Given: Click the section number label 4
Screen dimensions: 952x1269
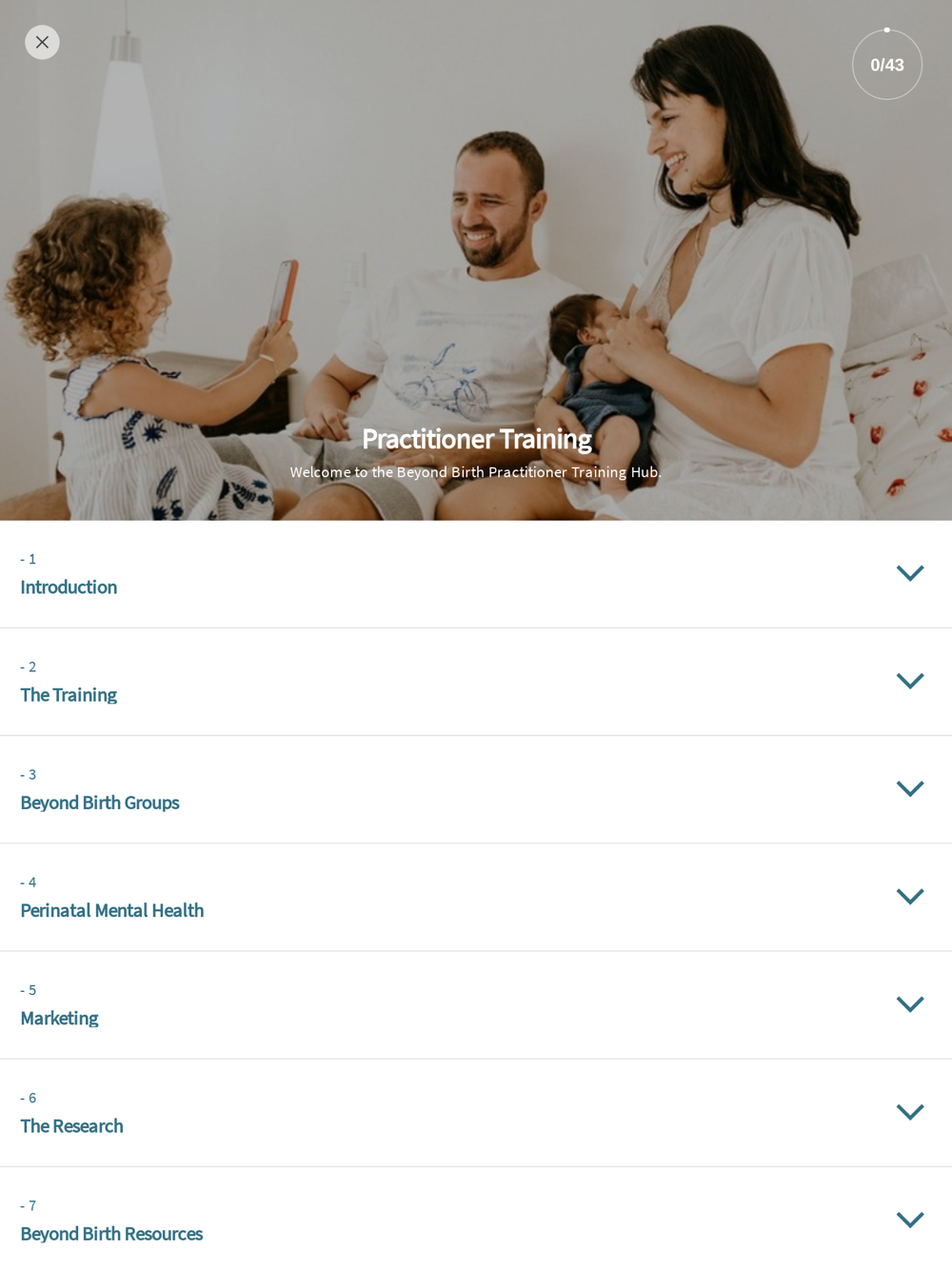Looking at the screenshot, I should [x=29, y=882].
